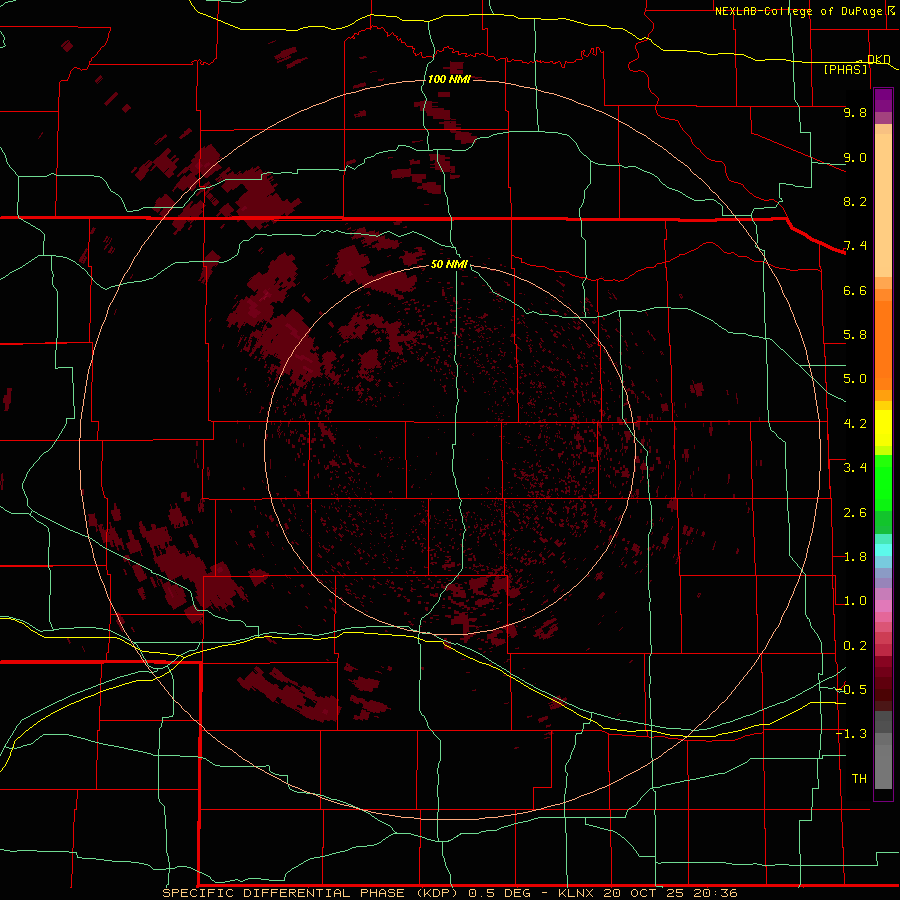Click the 9.8 legend value
The height and width of the screenshot is (900, 900).
[855, 112]
